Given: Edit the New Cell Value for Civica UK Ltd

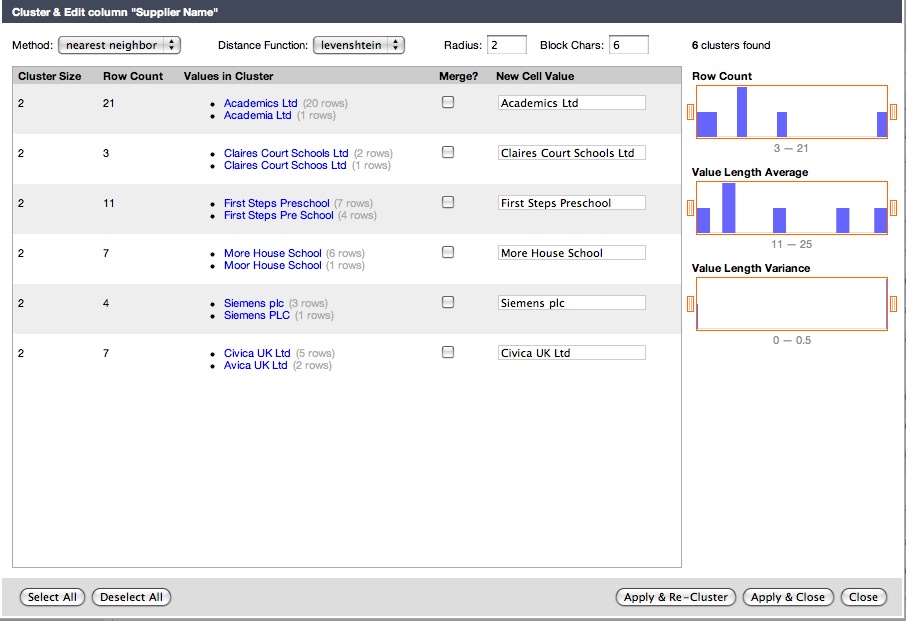Looking at the screenshot, I should point(571,352).
